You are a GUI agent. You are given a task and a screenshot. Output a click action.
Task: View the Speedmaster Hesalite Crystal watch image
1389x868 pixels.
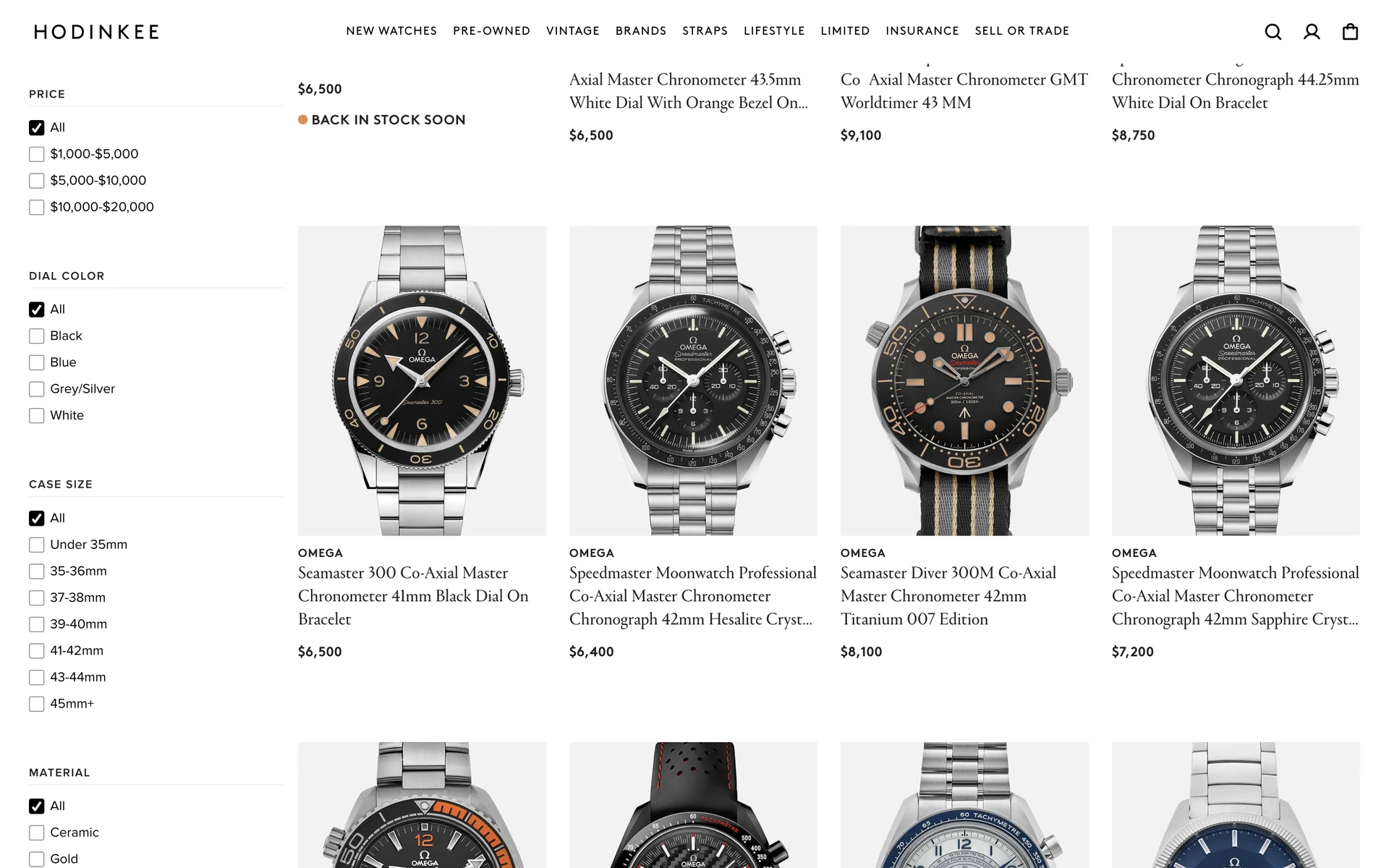693,380
